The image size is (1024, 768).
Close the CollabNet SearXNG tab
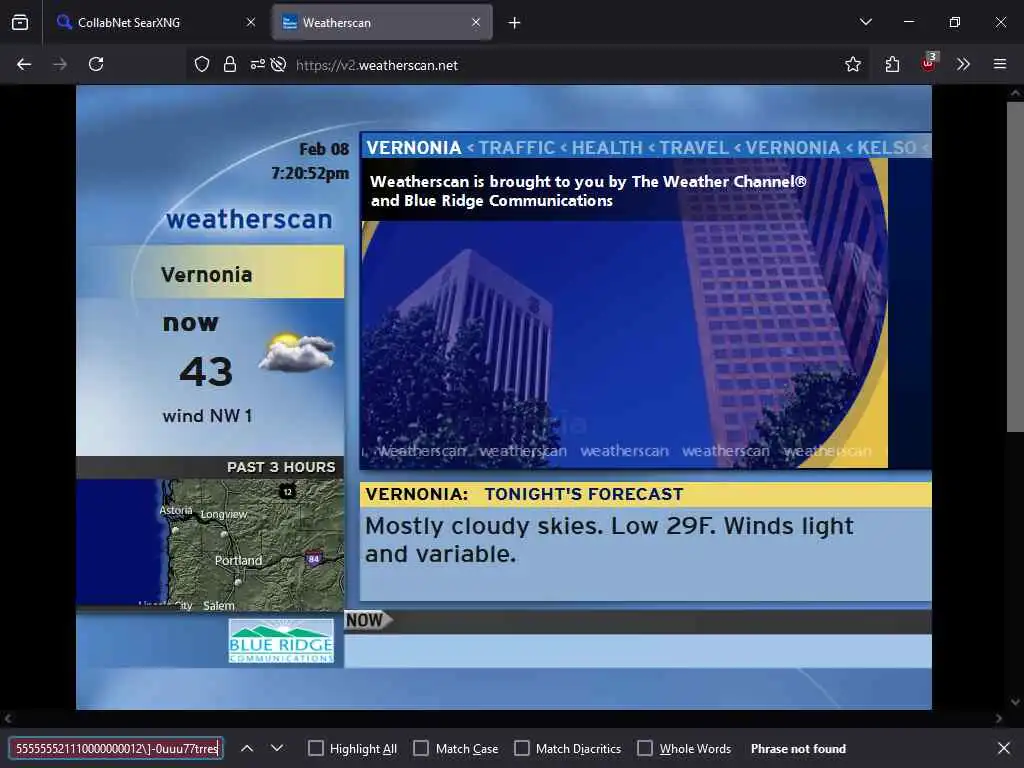pos(251,23)
